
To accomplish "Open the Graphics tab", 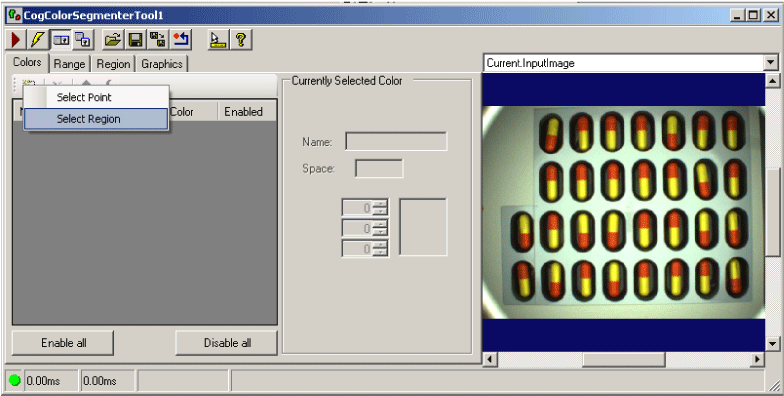I will 162,64.
